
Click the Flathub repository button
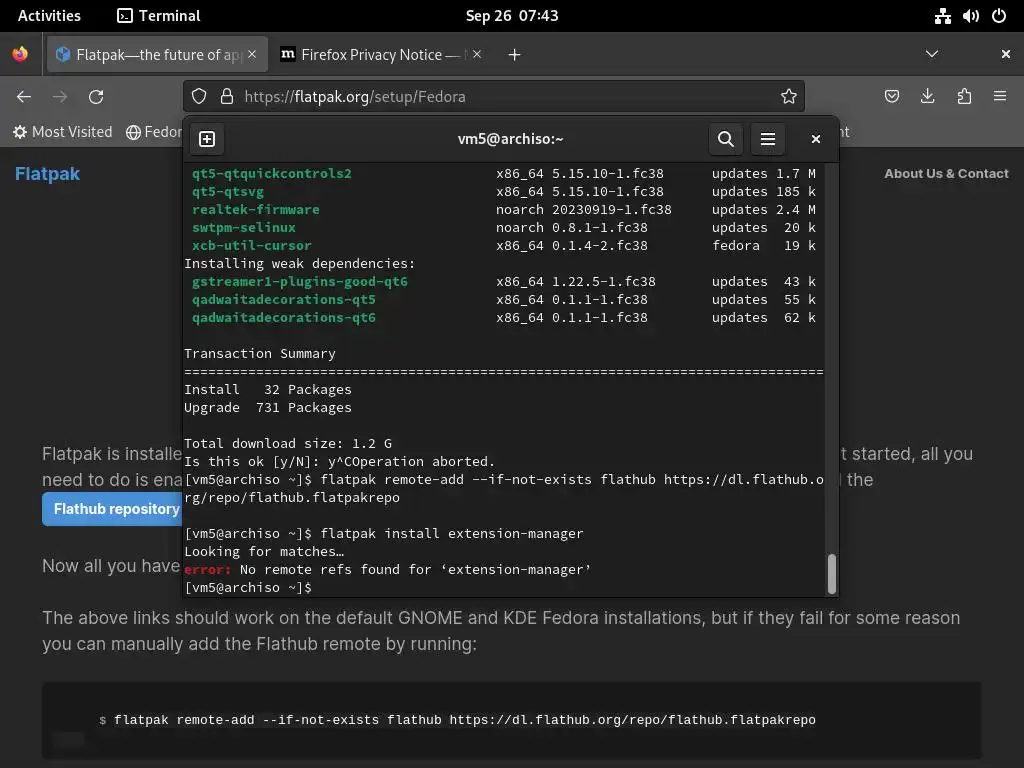112,509
